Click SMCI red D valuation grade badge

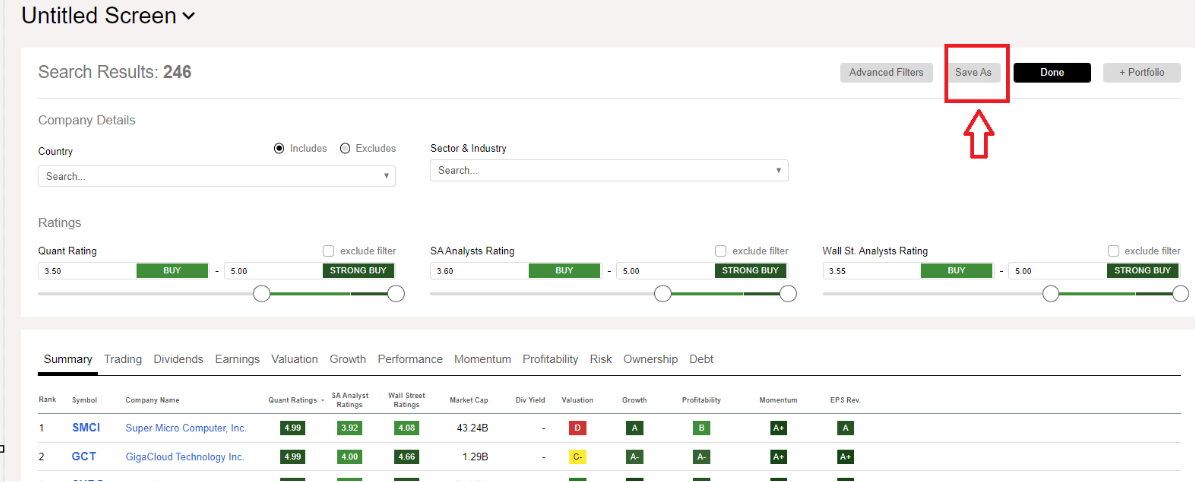pos(577,429)
